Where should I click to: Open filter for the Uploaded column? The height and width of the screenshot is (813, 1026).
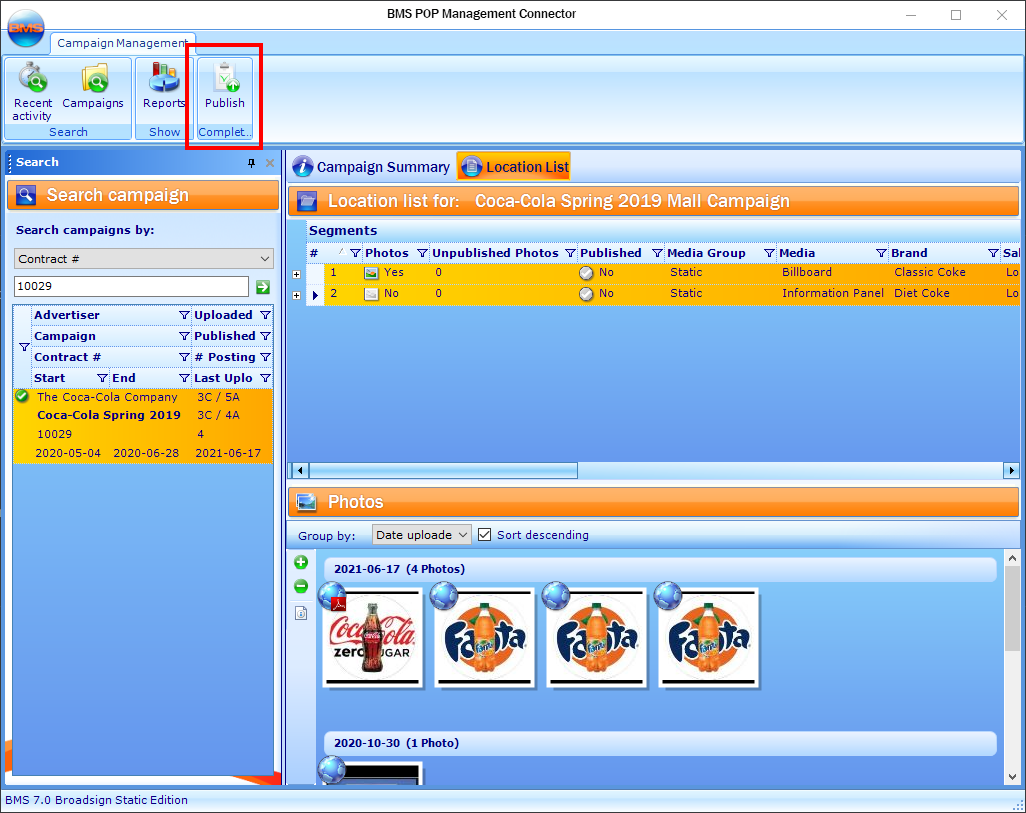(266, 316)
